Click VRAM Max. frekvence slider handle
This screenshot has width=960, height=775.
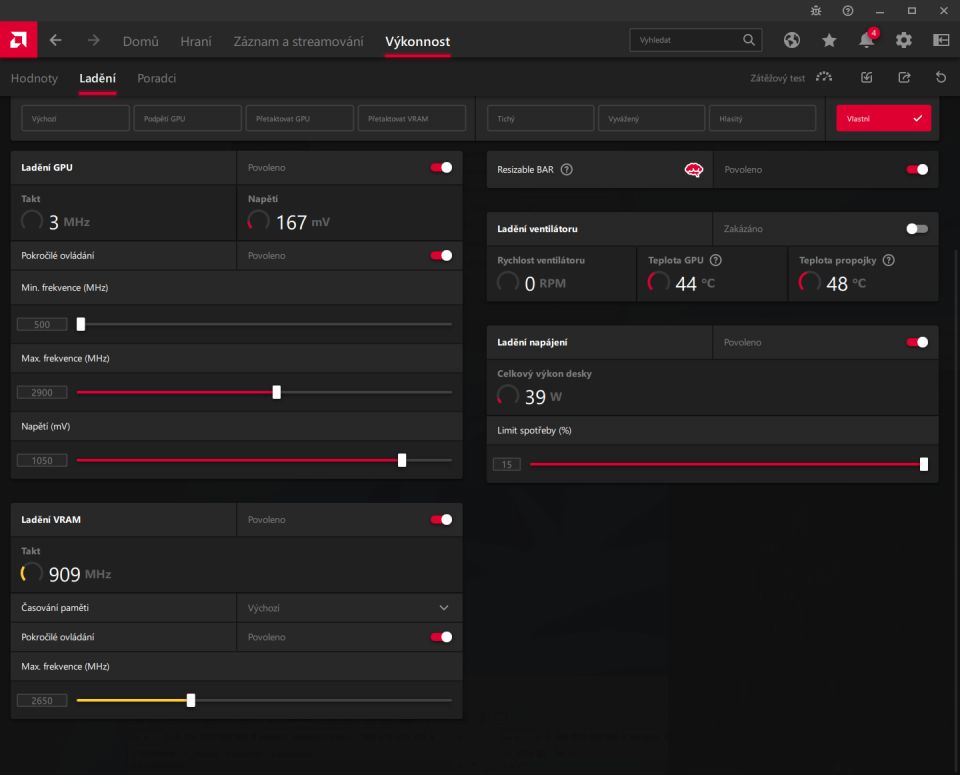191,700
